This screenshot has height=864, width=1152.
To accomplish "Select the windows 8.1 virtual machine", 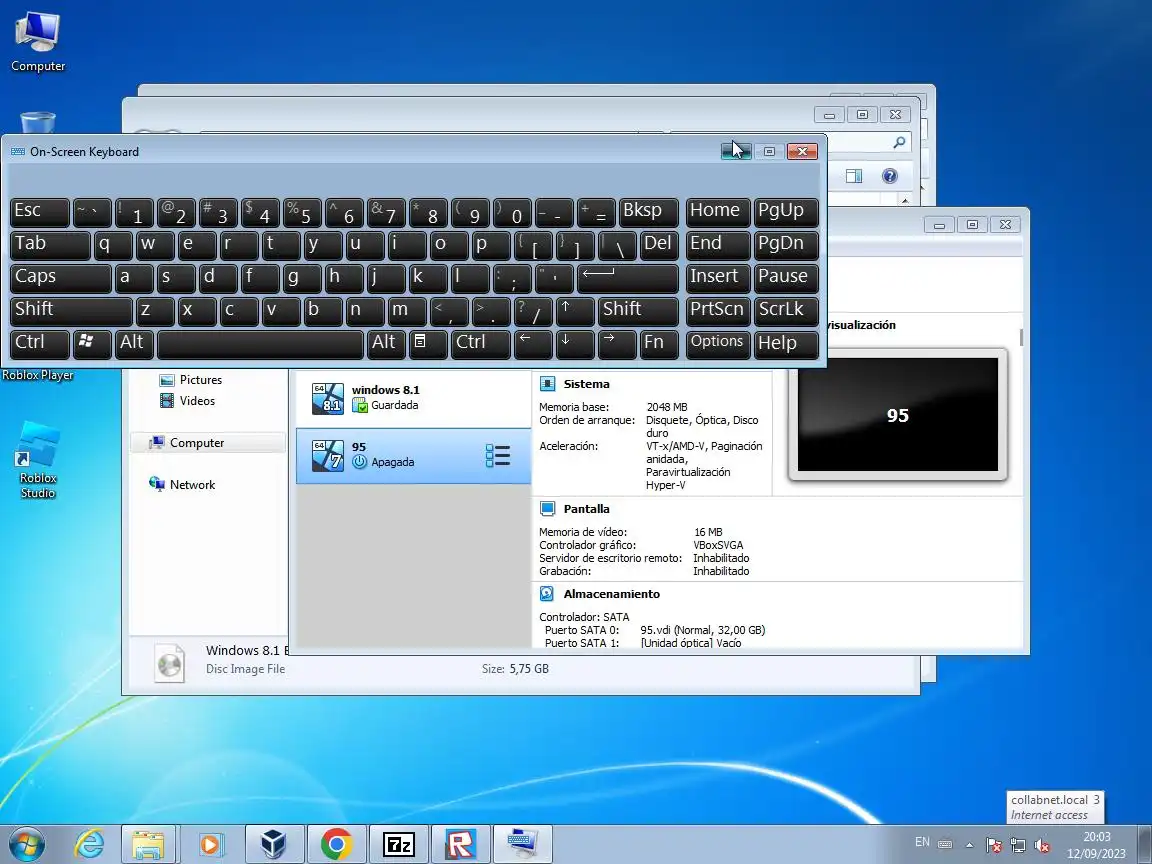I will (414, 397).
